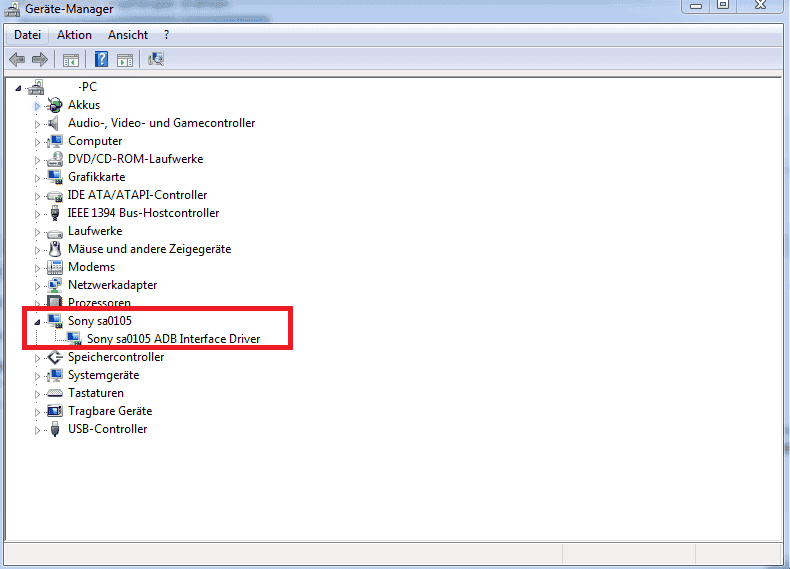Expand the USB-Controller category
Viewport: 790px width, 569px height.
pos(37,430)
